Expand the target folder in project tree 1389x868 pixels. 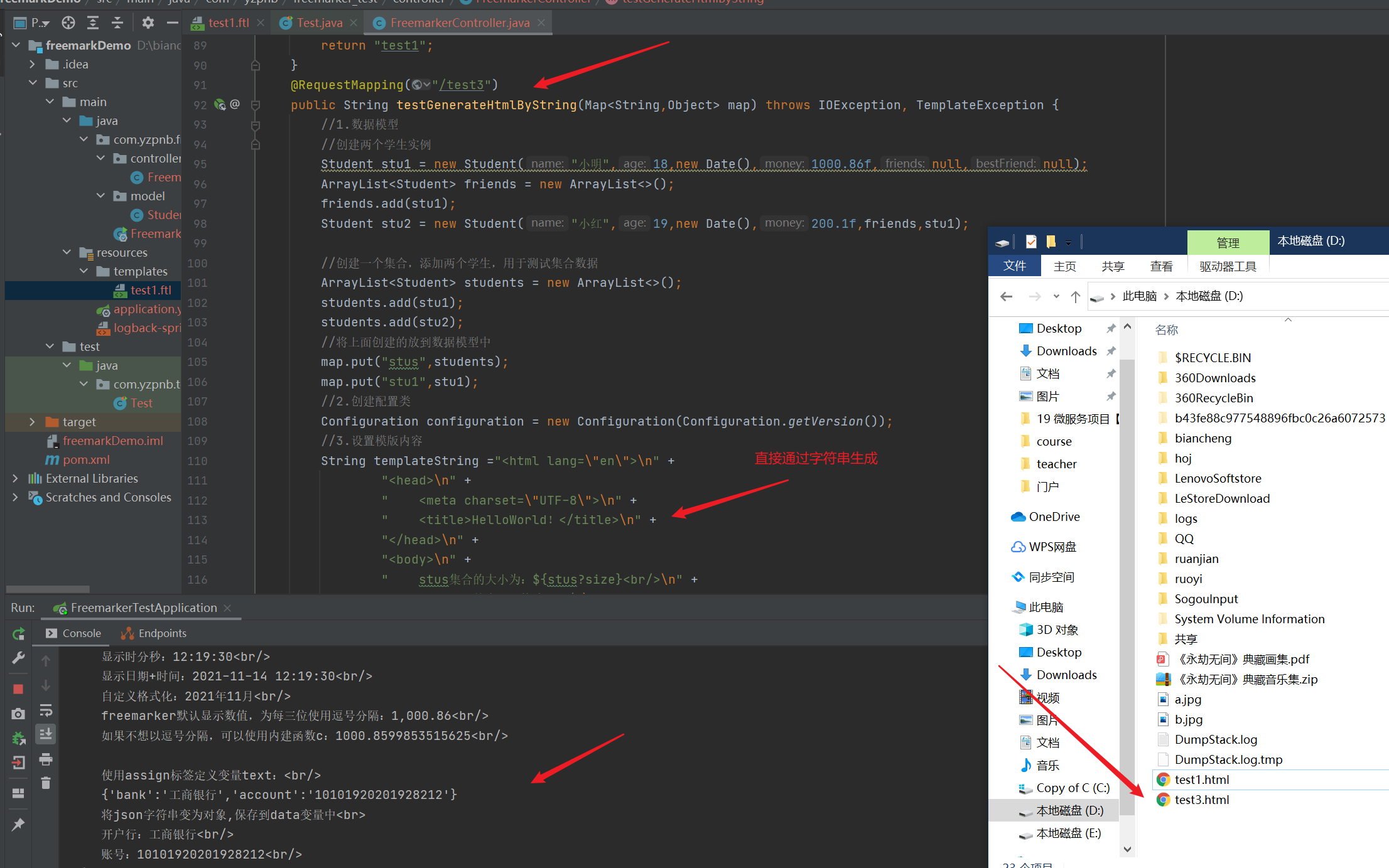point(32,422)
